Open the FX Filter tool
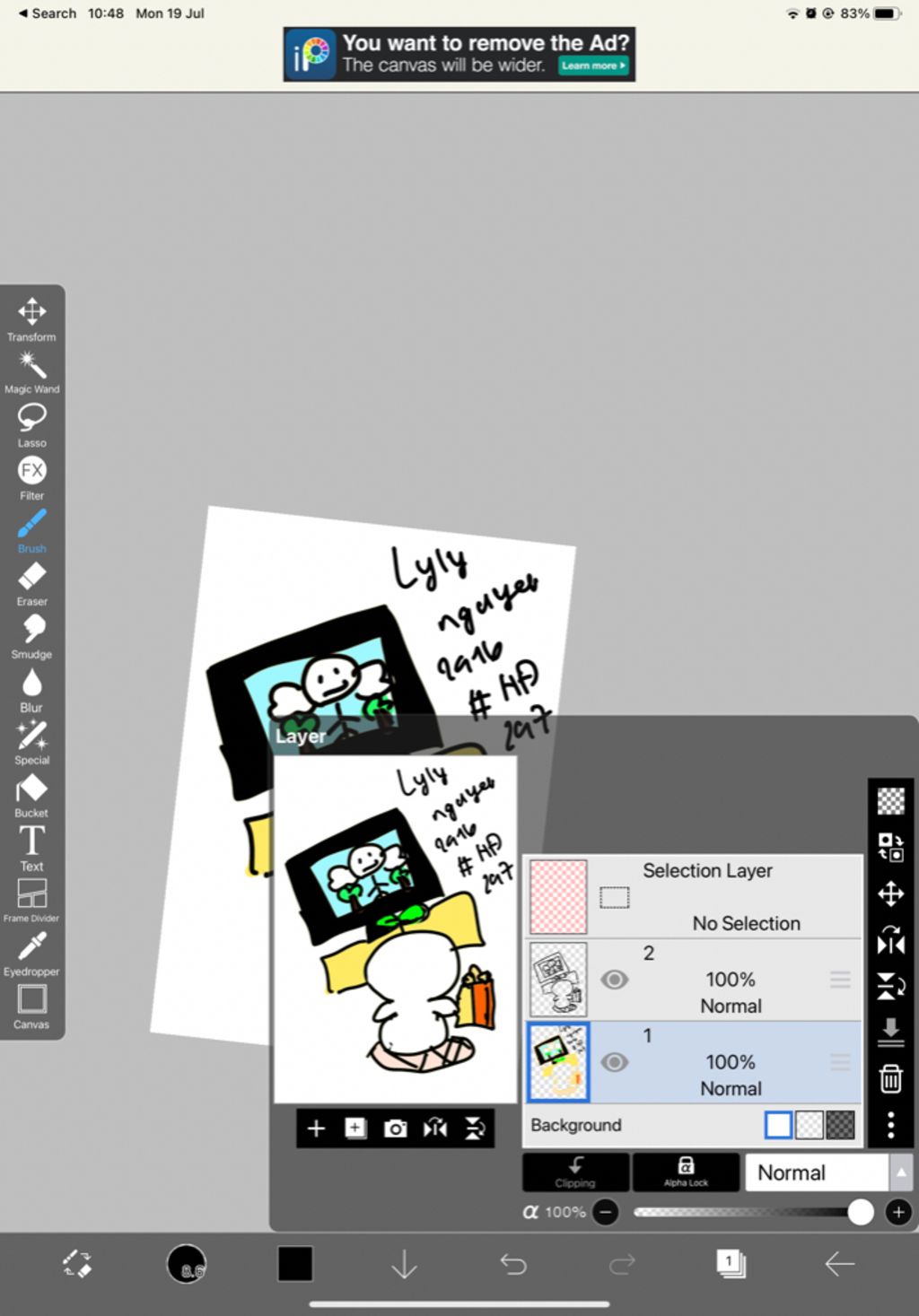 [x=31, y=477]
